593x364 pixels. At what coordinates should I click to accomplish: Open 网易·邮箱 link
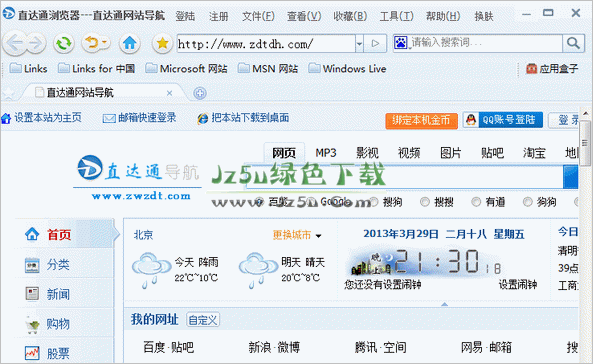tap(486, 347)
